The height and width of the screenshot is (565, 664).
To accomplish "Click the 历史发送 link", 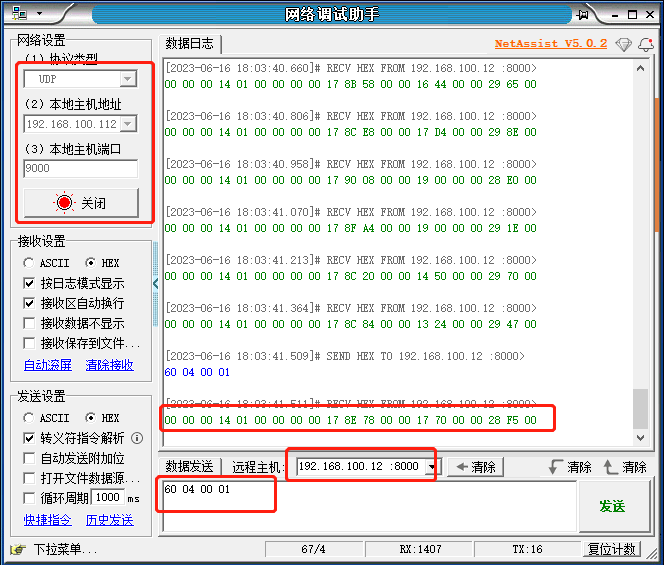I will coord(110,520).
